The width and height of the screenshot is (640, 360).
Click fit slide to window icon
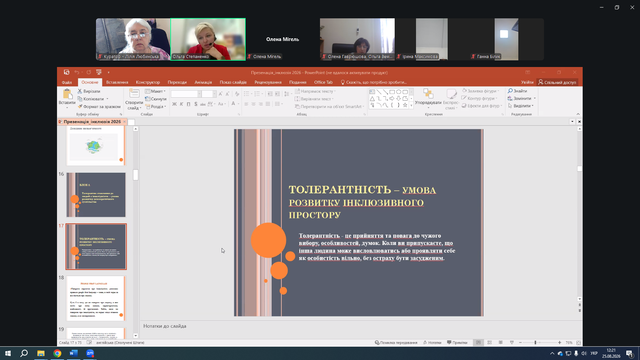578,342
